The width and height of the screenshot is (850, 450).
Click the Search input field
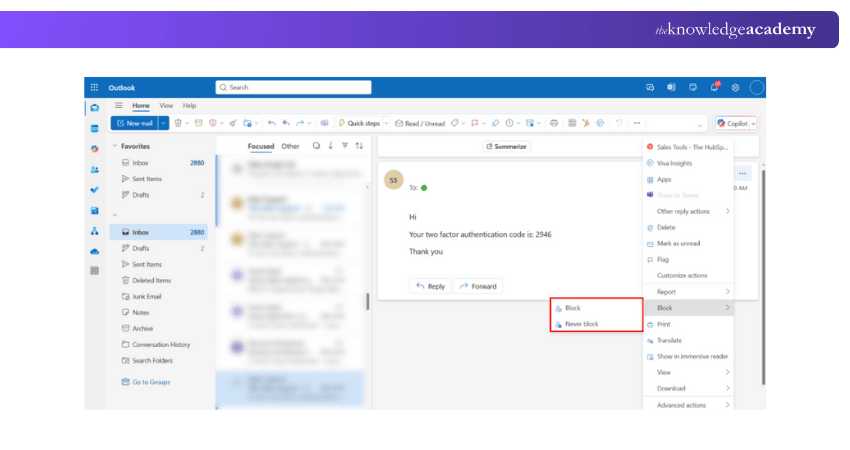[293, 87]
